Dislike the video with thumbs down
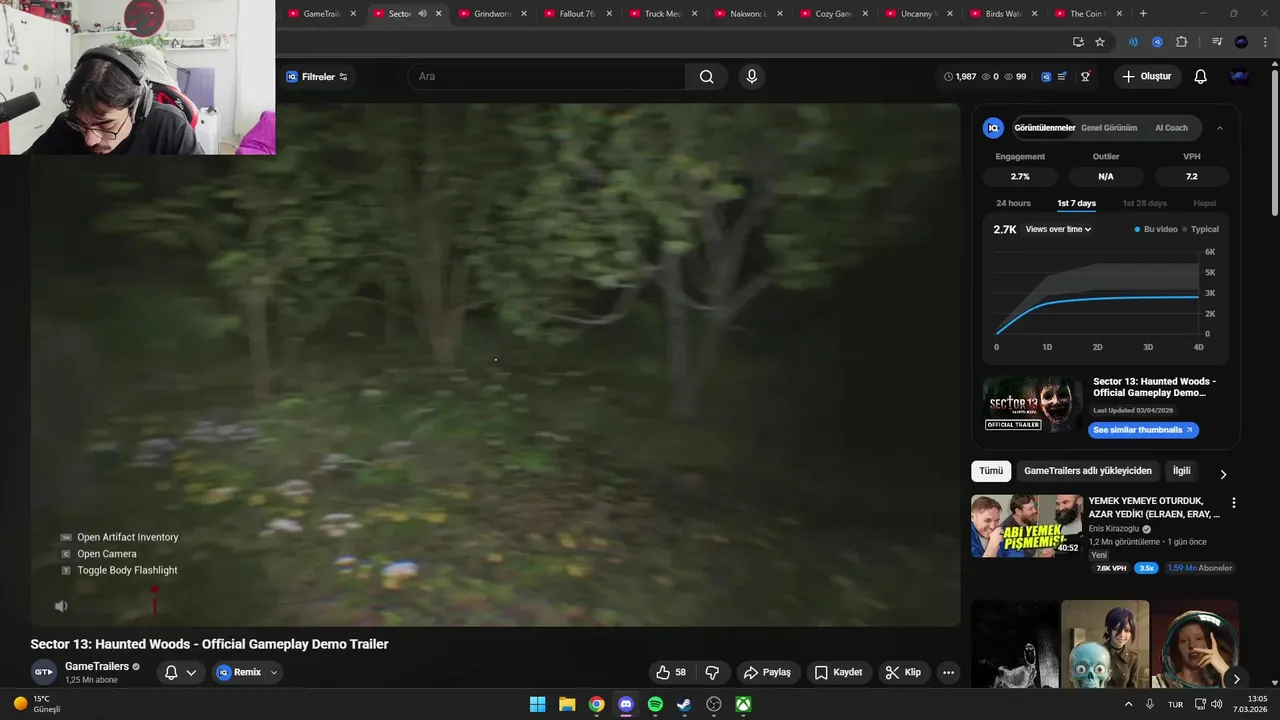The height and width of the screenshot is (720, 1280). (x=712, y=672)
